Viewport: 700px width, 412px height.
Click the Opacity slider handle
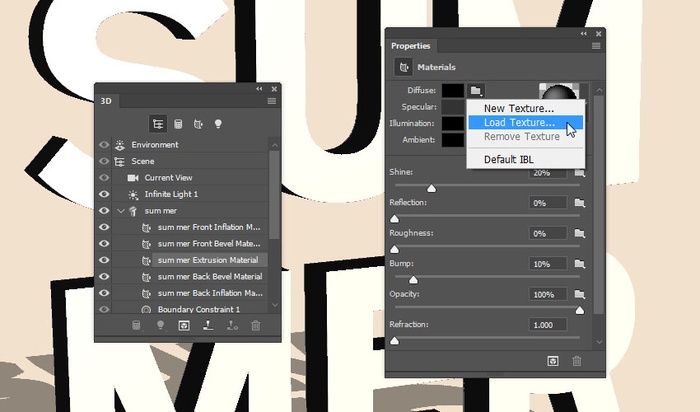pos(579,310)
